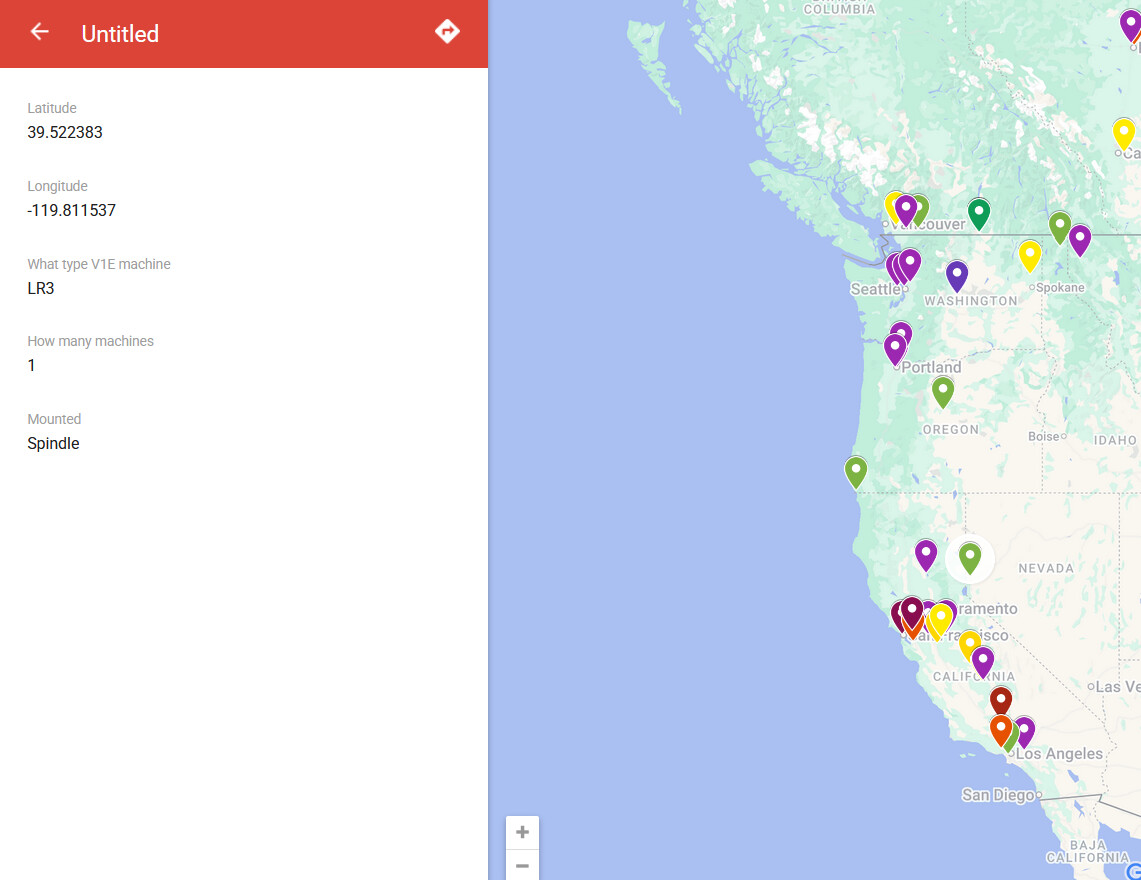Zoom out on the map
Screen dimensions: 1141x880
tap(522, 866)
